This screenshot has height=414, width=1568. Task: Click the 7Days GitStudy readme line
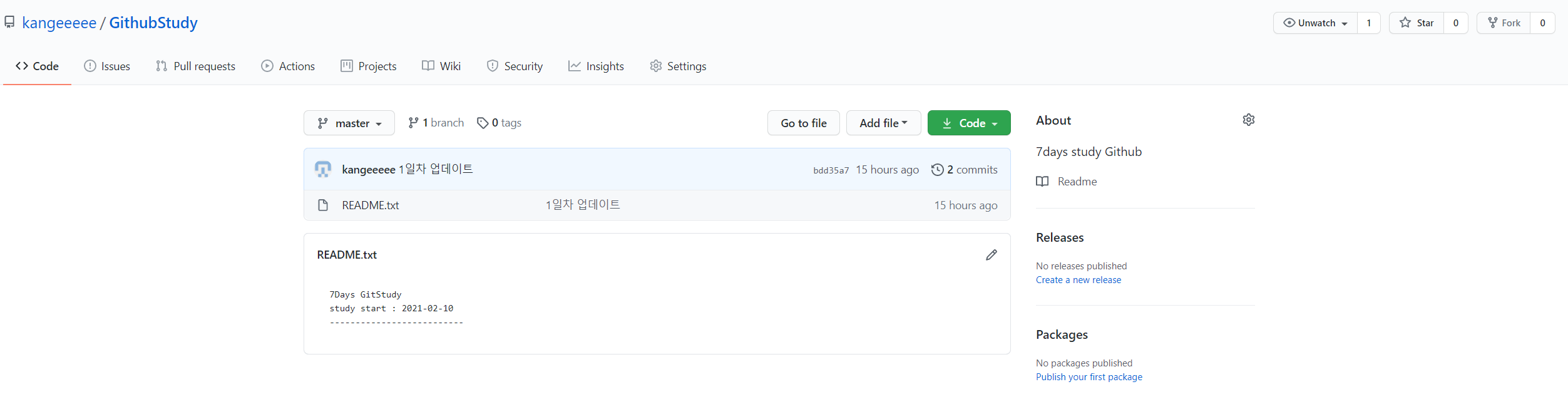366,295
